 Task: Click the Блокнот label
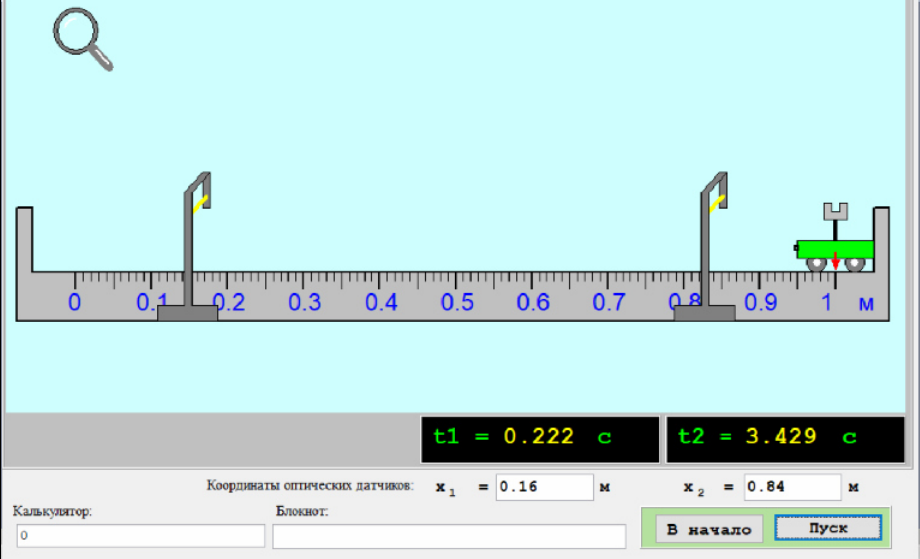tap(302, 511)
